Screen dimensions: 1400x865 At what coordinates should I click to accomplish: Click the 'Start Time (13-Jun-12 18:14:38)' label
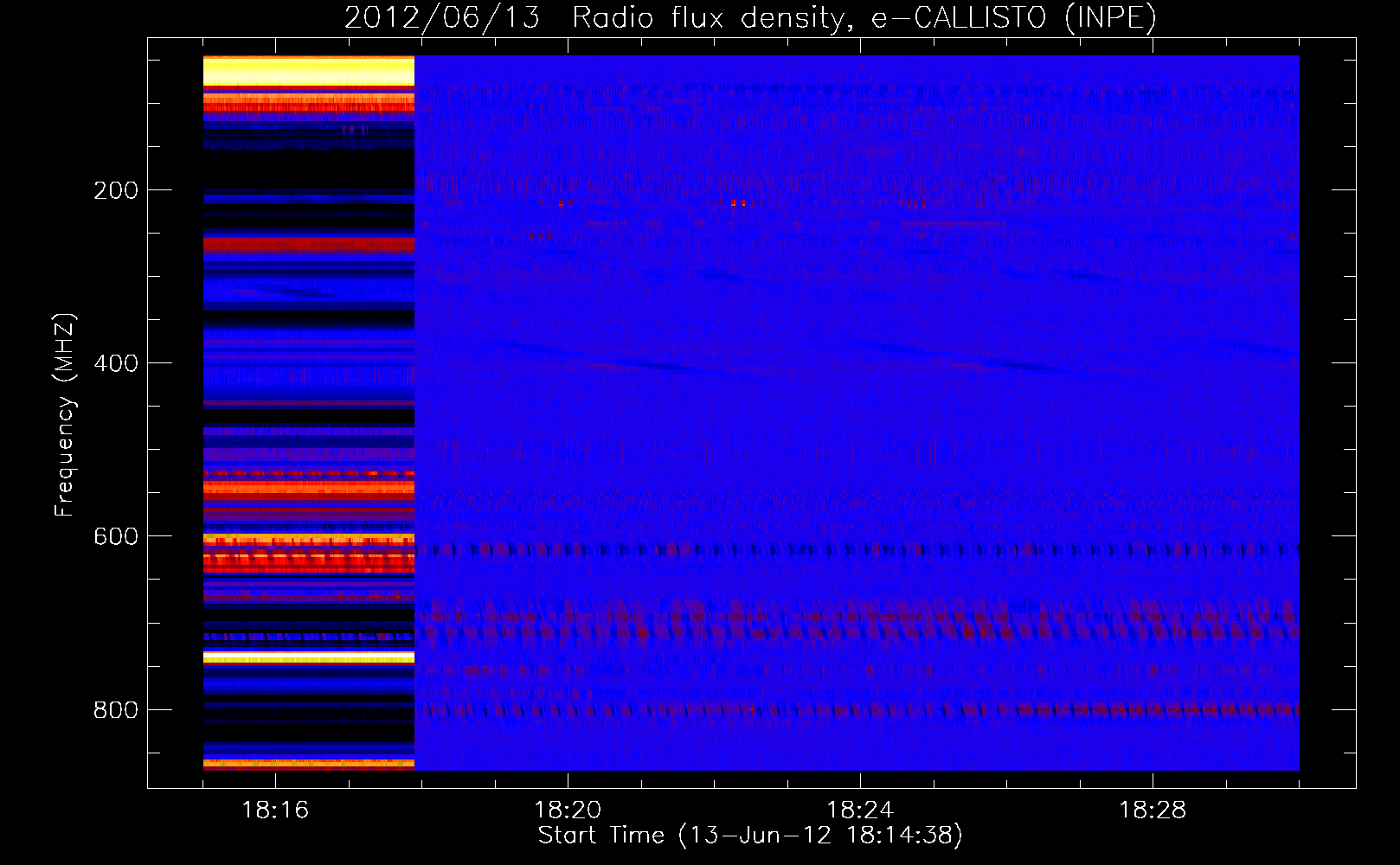750,836
